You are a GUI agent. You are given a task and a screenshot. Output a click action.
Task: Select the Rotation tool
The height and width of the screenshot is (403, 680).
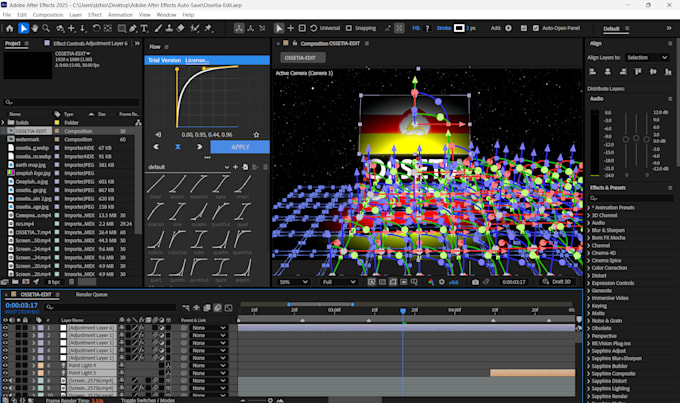tap(96, 29)
